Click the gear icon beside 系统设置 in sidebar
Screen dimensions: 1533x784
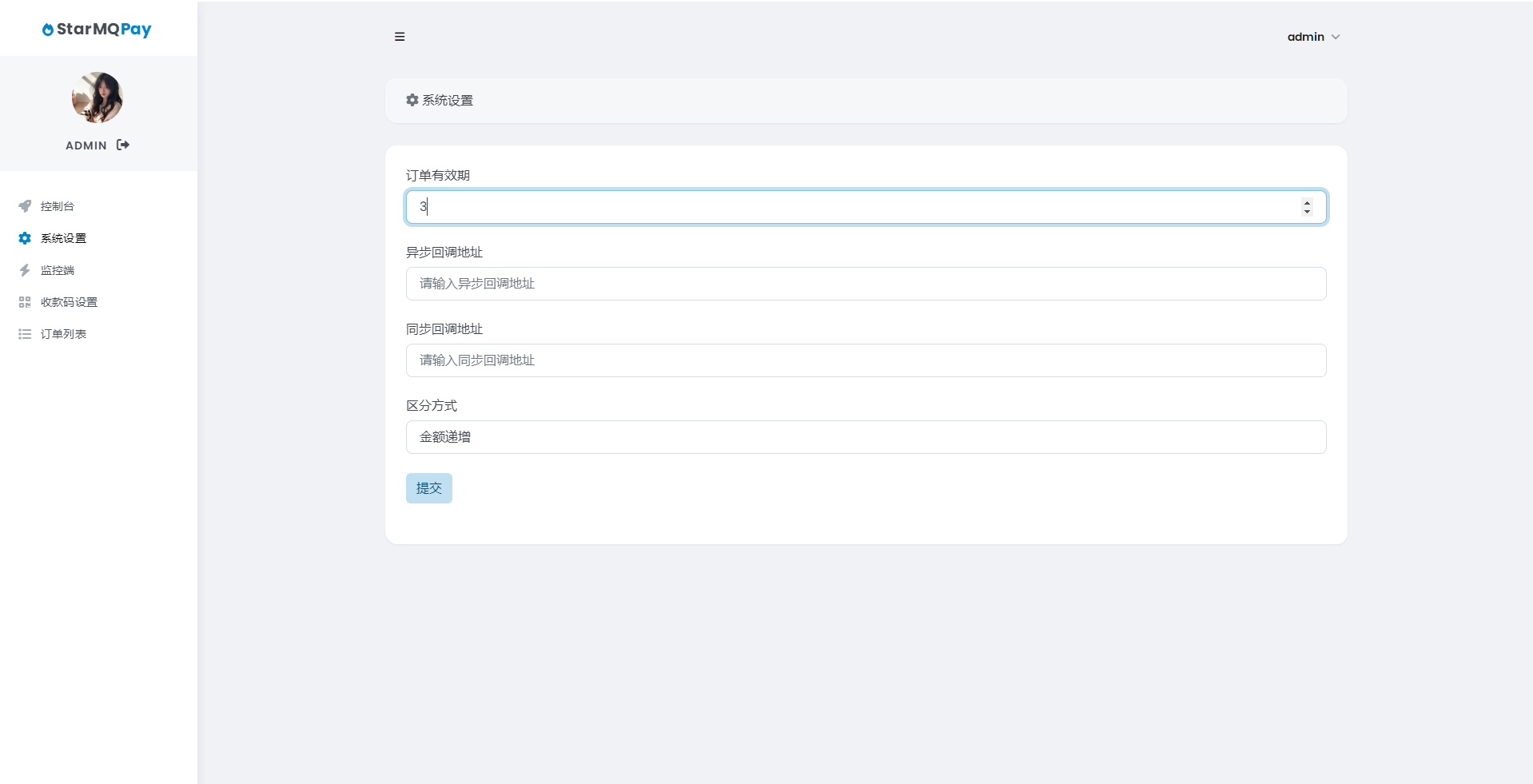[25, 238]
